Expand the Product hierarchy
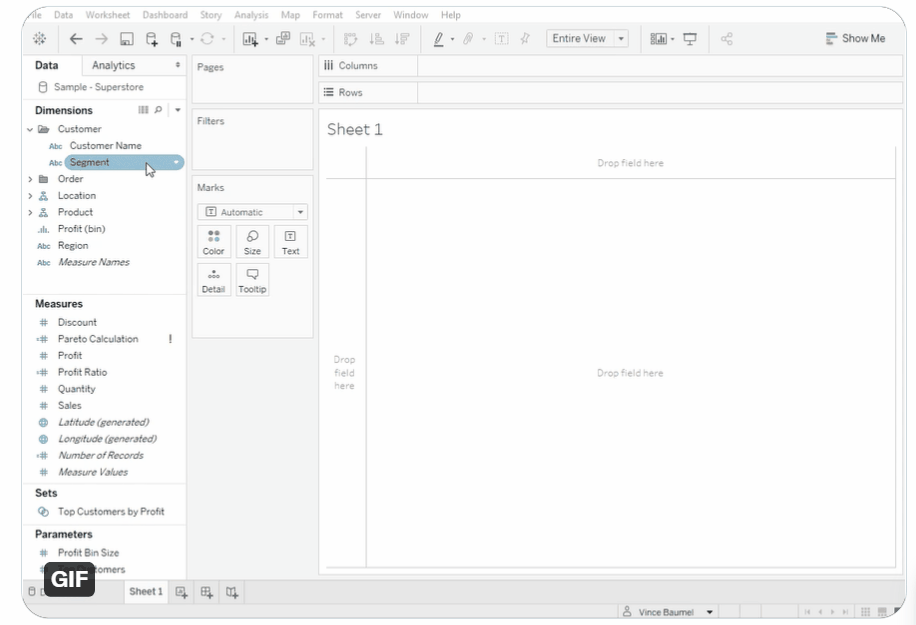 point(30,213)
